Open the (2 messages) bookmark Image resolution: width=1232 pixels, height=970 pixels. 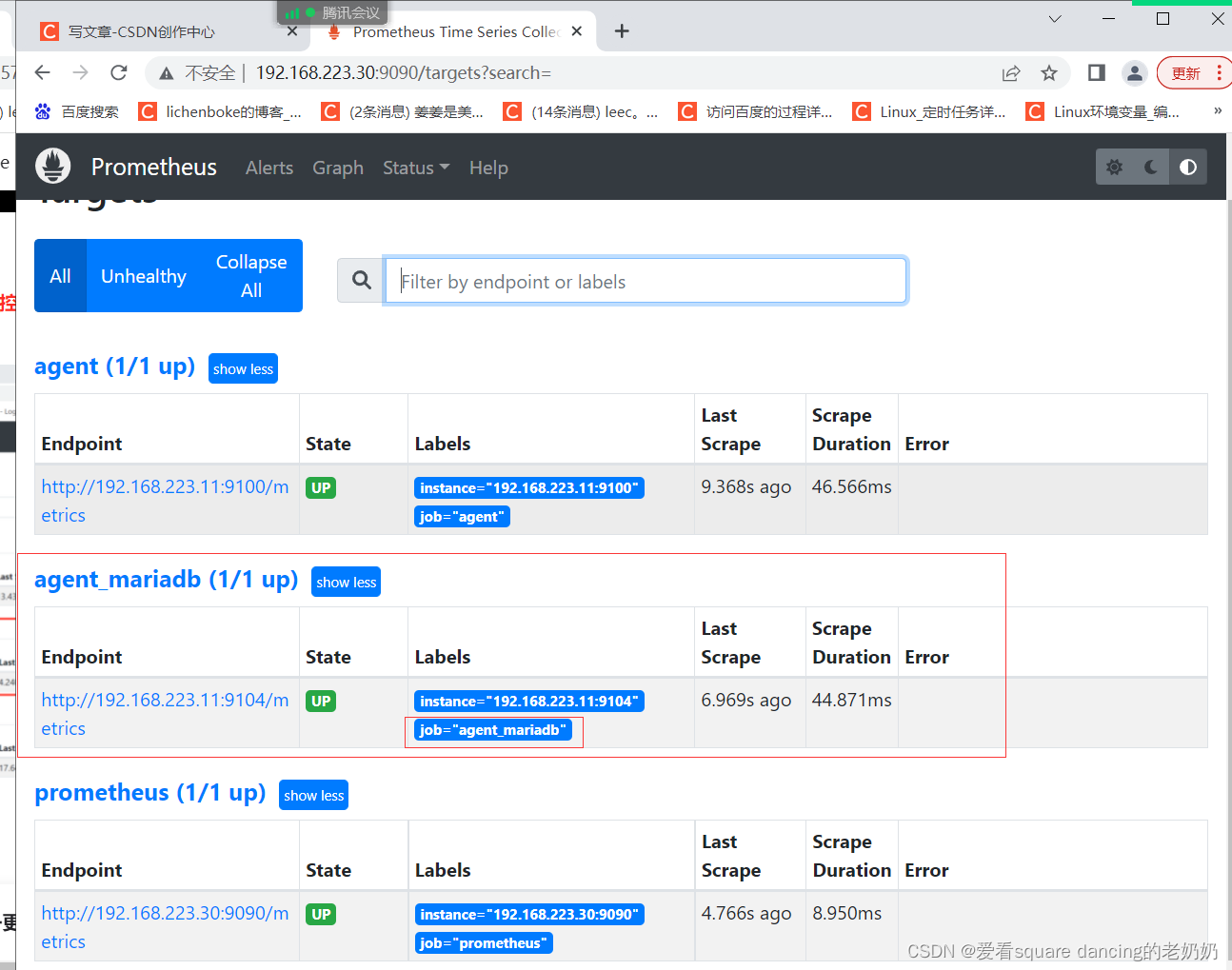(x=403, y=111)
